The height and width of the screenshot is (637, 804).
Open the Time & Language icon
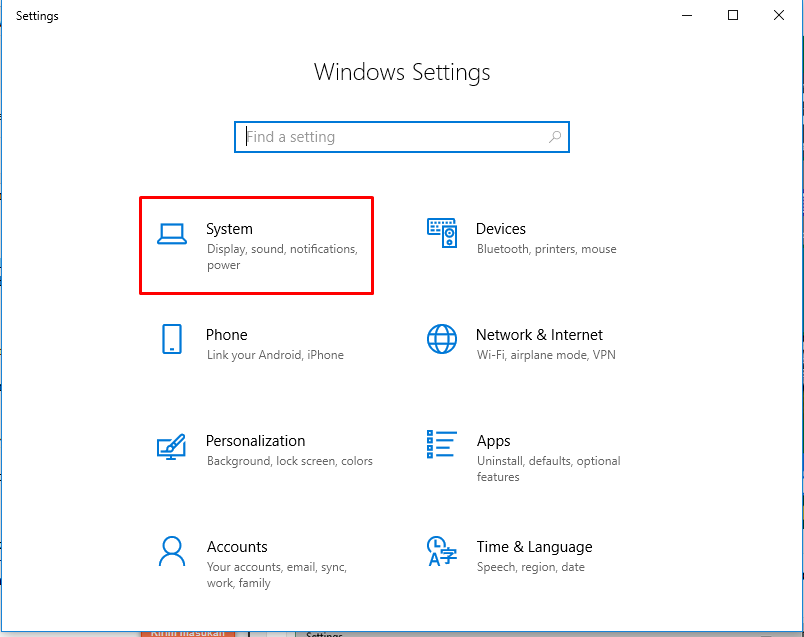coord(441,551)
